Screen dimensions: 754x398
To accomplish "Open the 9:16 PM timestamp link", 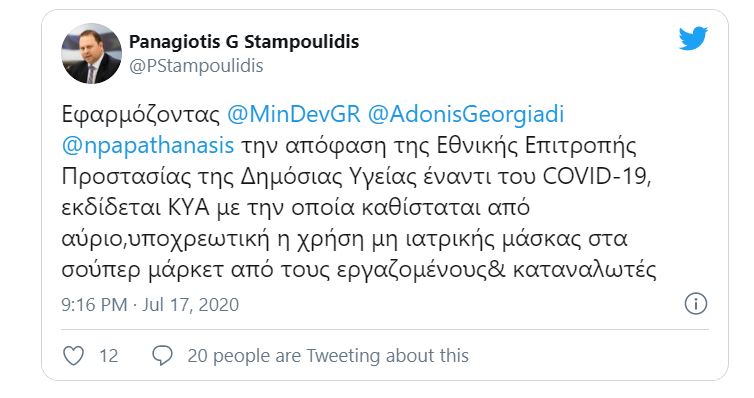I will tap(94, 305).
